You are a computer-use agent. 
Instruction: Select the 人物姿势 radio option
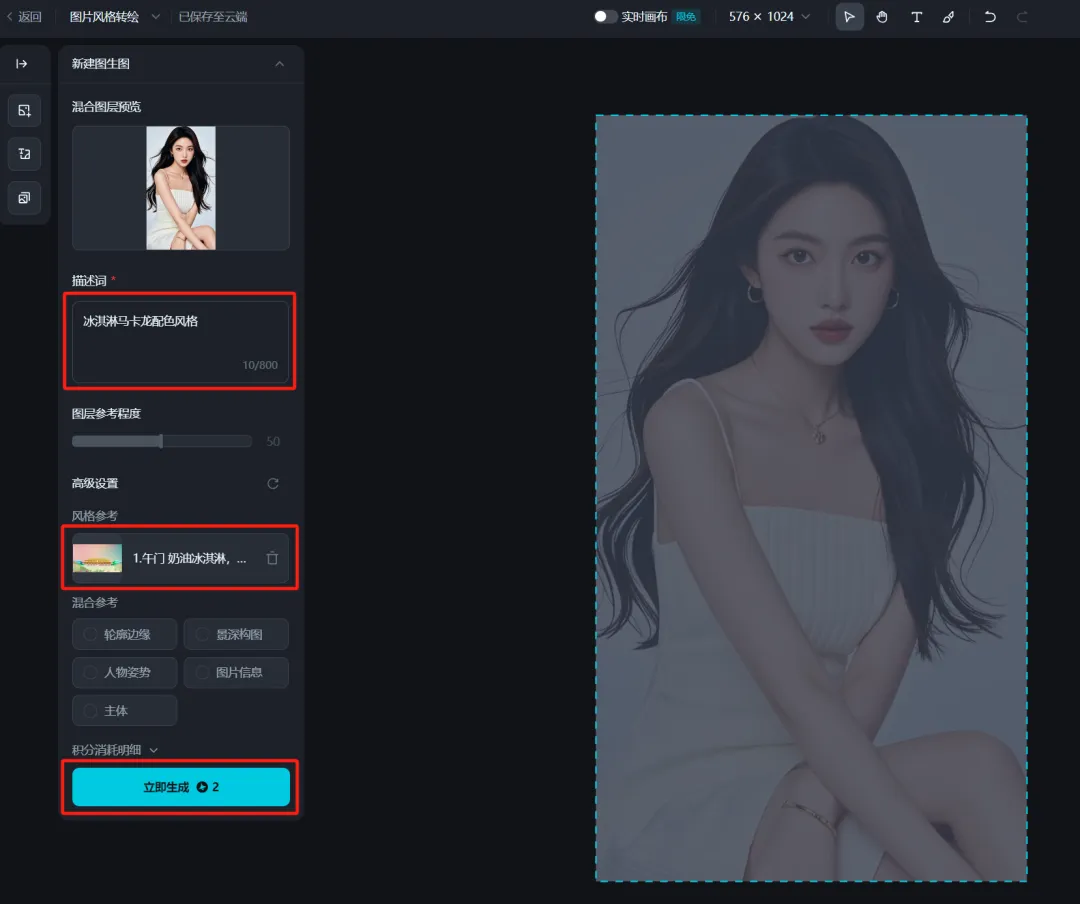[125, 672]
